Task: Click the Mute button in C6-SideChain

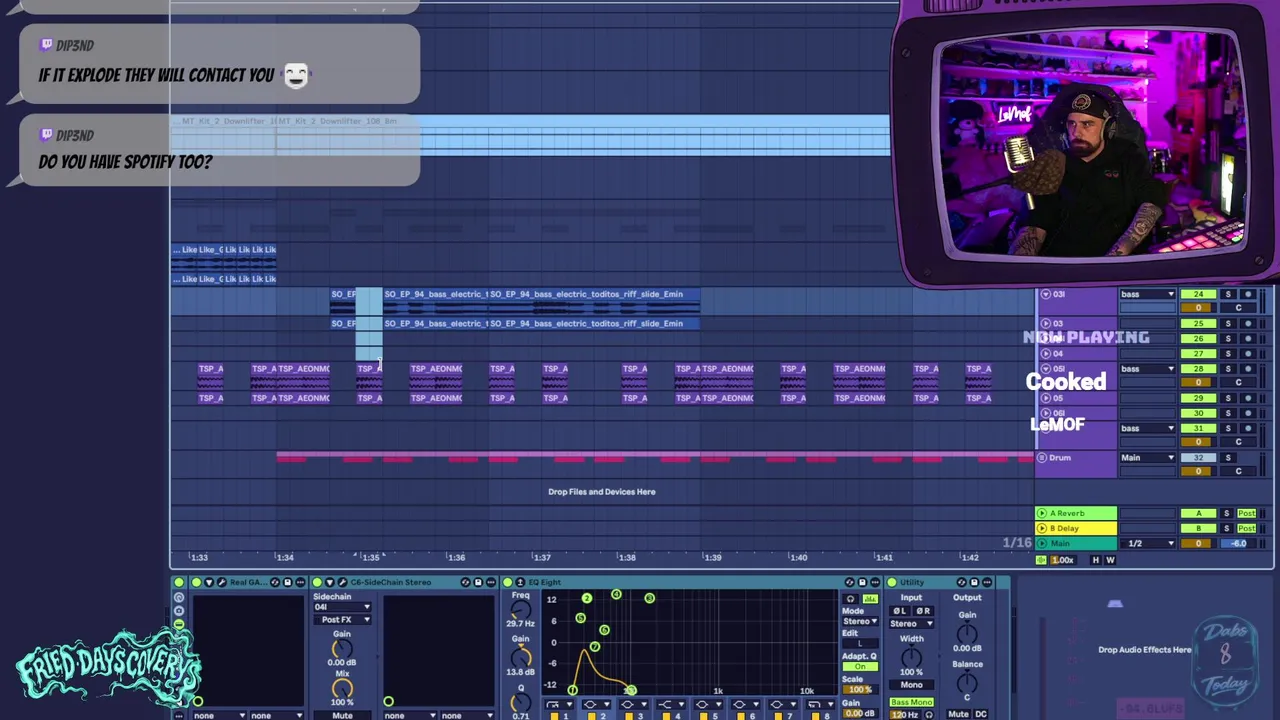Action: [342, 715]
